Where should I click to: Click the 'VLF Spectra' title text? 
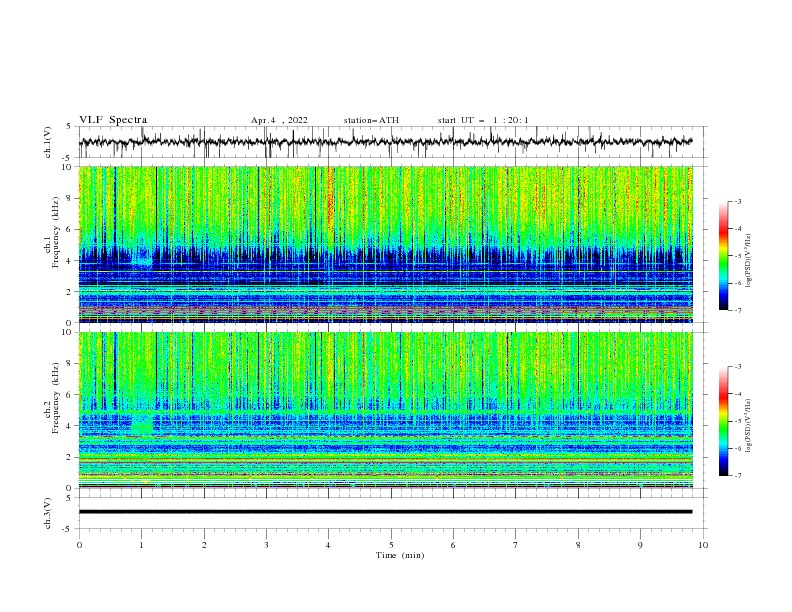[x=113, y=120]
